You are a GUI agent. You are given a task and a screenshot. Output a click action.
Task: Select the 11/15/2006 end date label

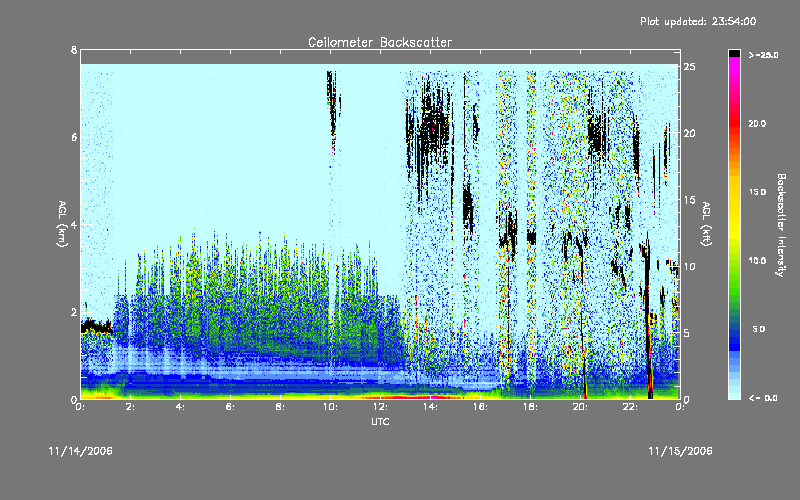pyautogui.click(x=680, y=451)
